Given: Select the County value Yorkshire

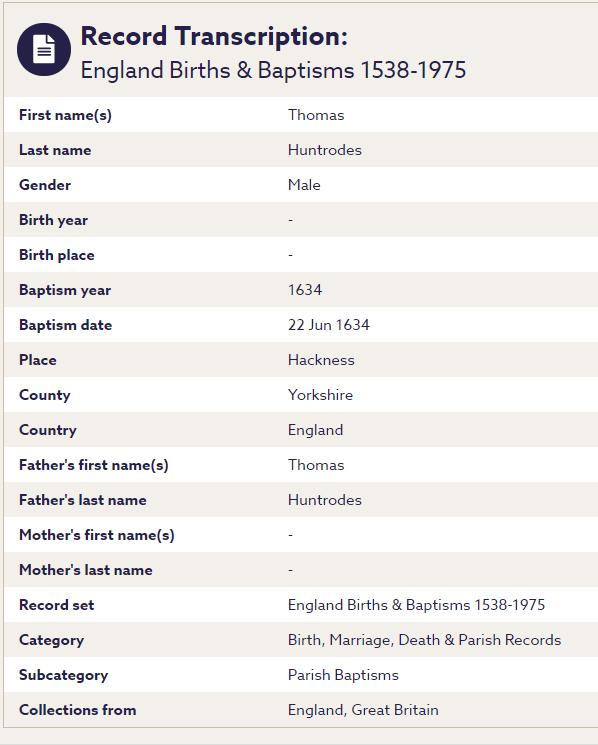Looking at the screenshot, I should 321,395.
